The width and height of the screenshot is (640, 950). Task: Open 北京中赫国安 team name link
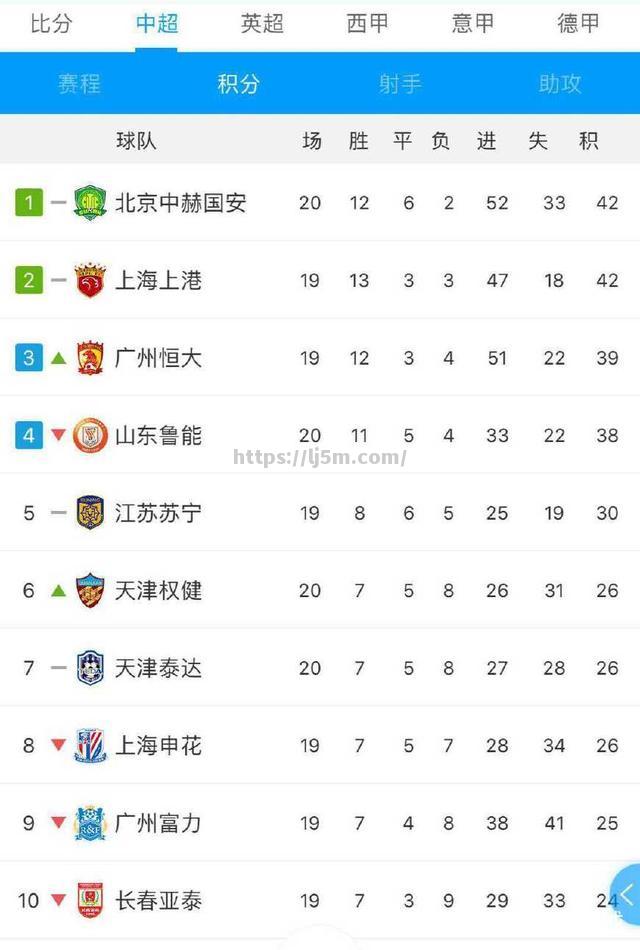[181, 202]
